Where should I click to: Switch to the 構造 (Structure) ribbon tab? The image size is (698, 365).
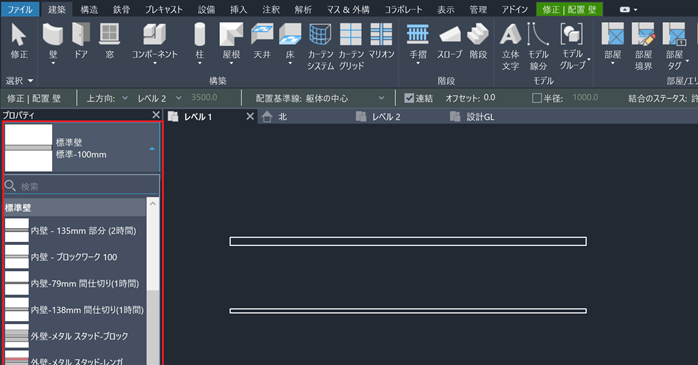click(89, 9)
